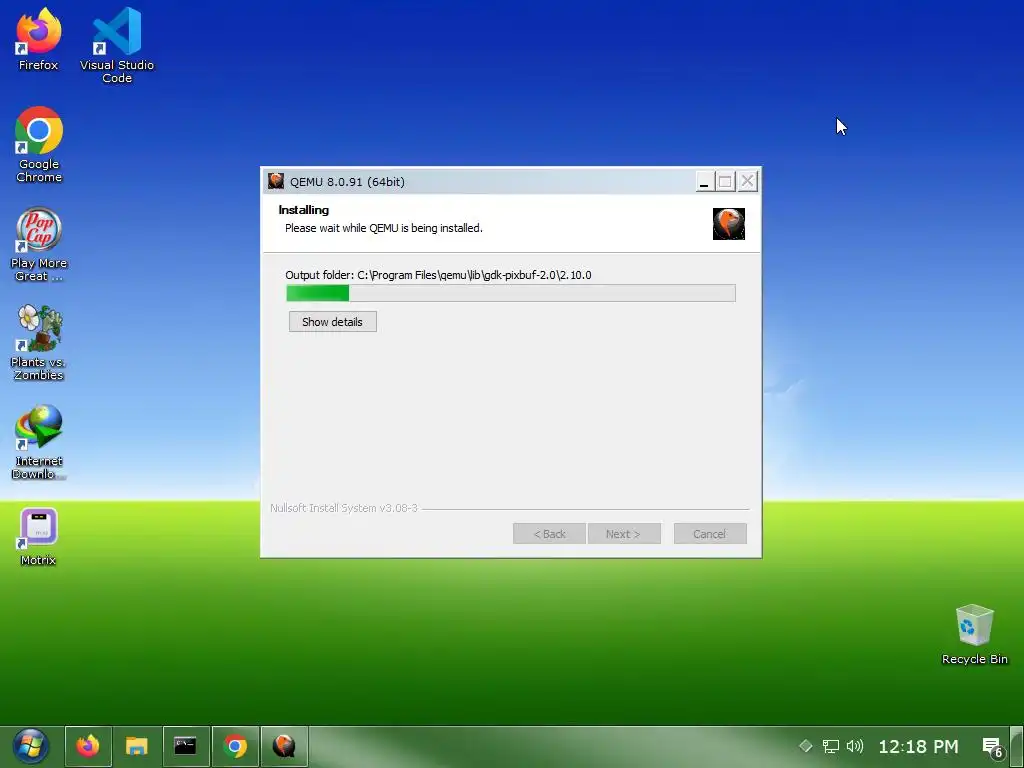
Task: Click the maximize button of QEMU installer
Action: click(725, 181)
